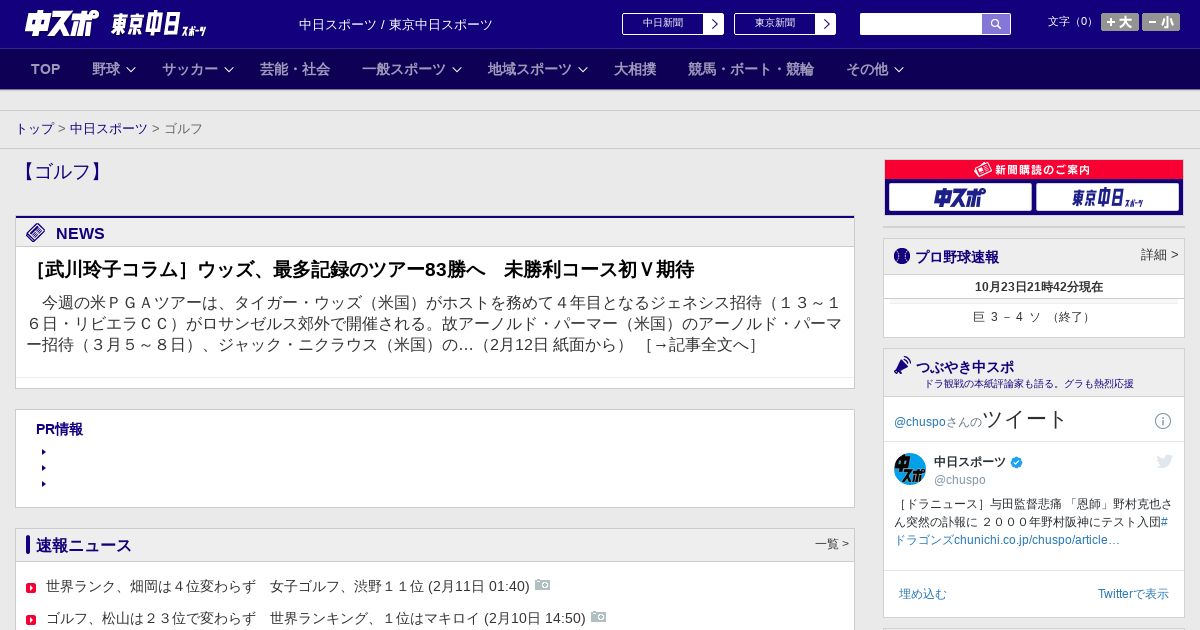Expand the 野球 dropdown chevron
The image size is (1200, 630).
[x=131, y=69]
